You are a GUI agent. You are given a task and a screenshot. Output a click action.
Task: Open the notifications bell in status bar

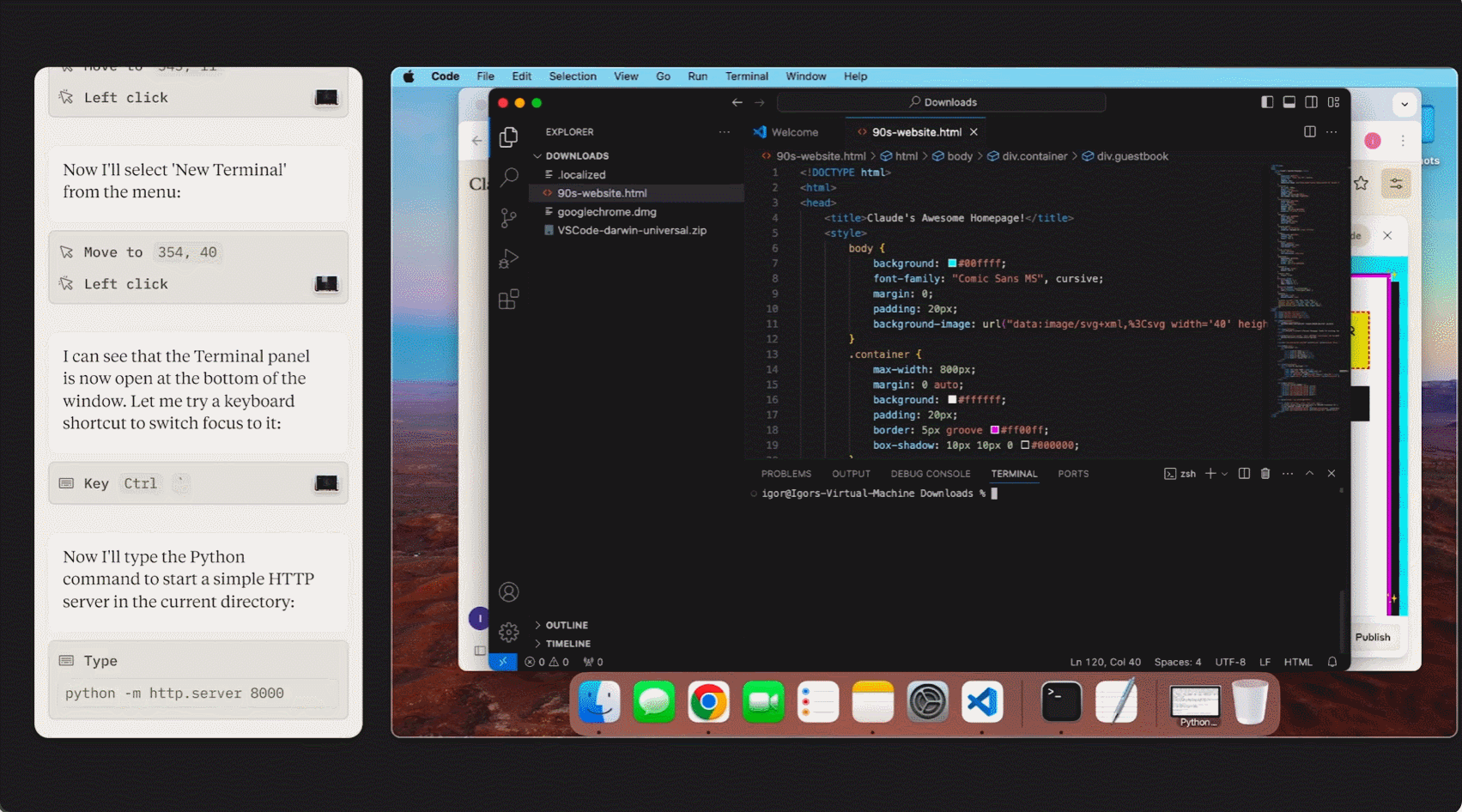point(1332,662)
